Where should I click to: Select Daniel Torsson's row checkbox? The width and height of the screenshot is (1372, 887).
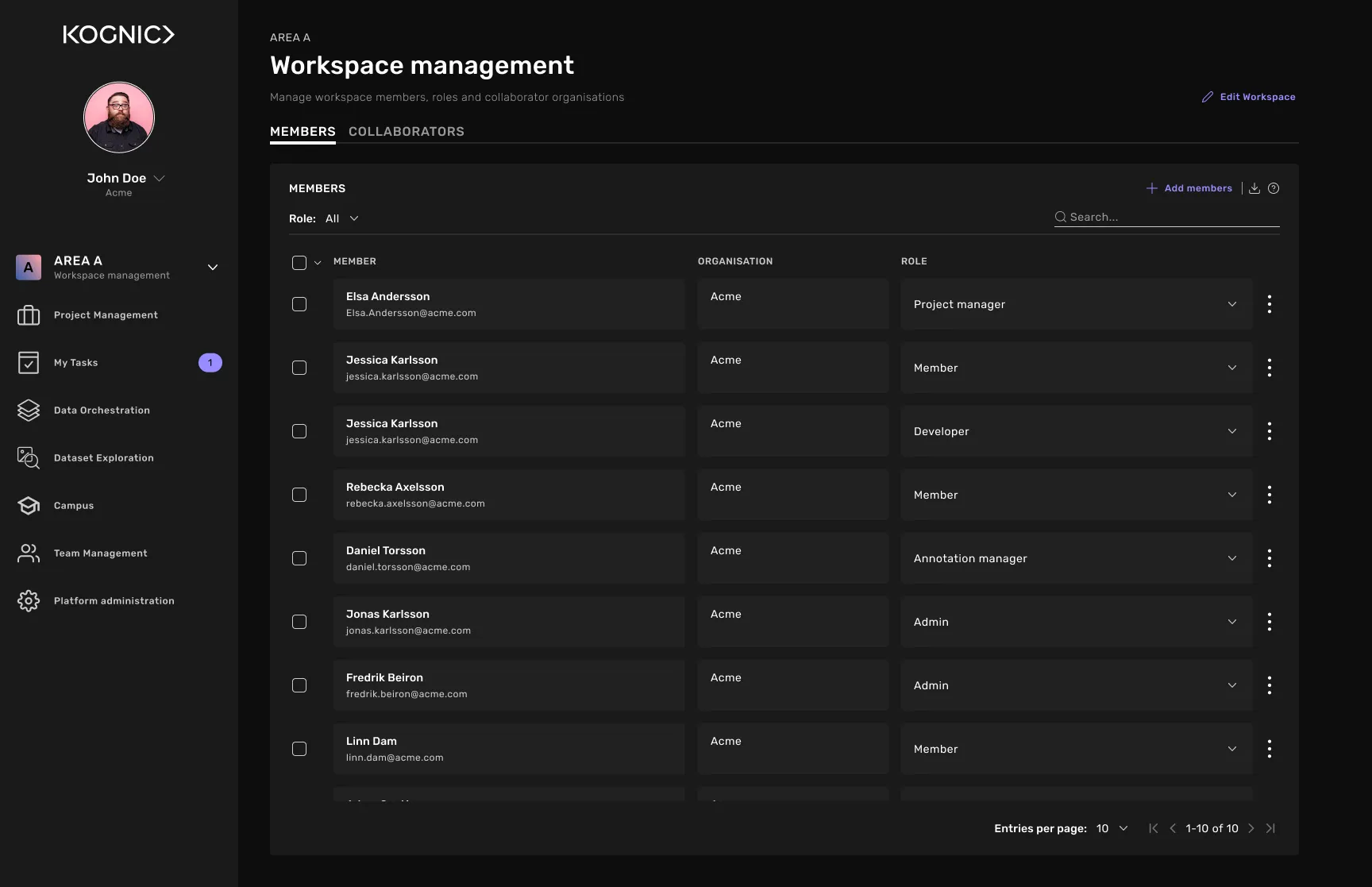coord(299,558)
